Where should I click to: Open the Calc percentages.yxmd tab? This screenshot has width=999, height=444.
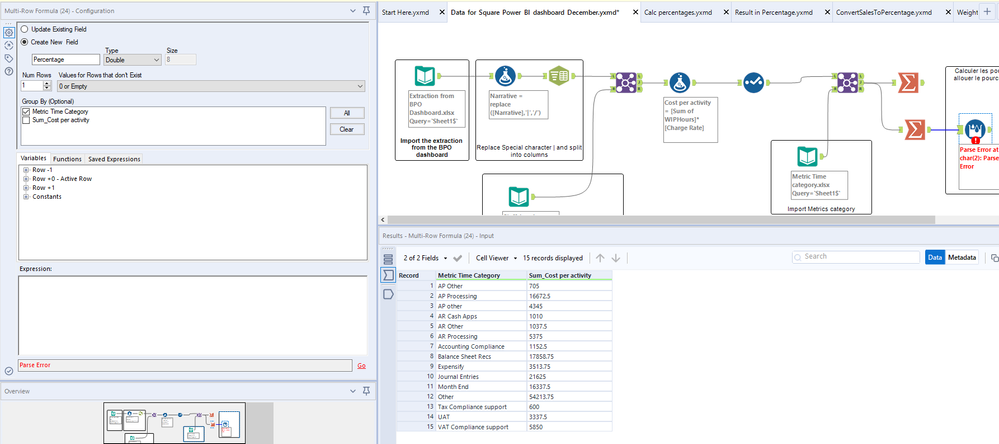click(679, 12)
